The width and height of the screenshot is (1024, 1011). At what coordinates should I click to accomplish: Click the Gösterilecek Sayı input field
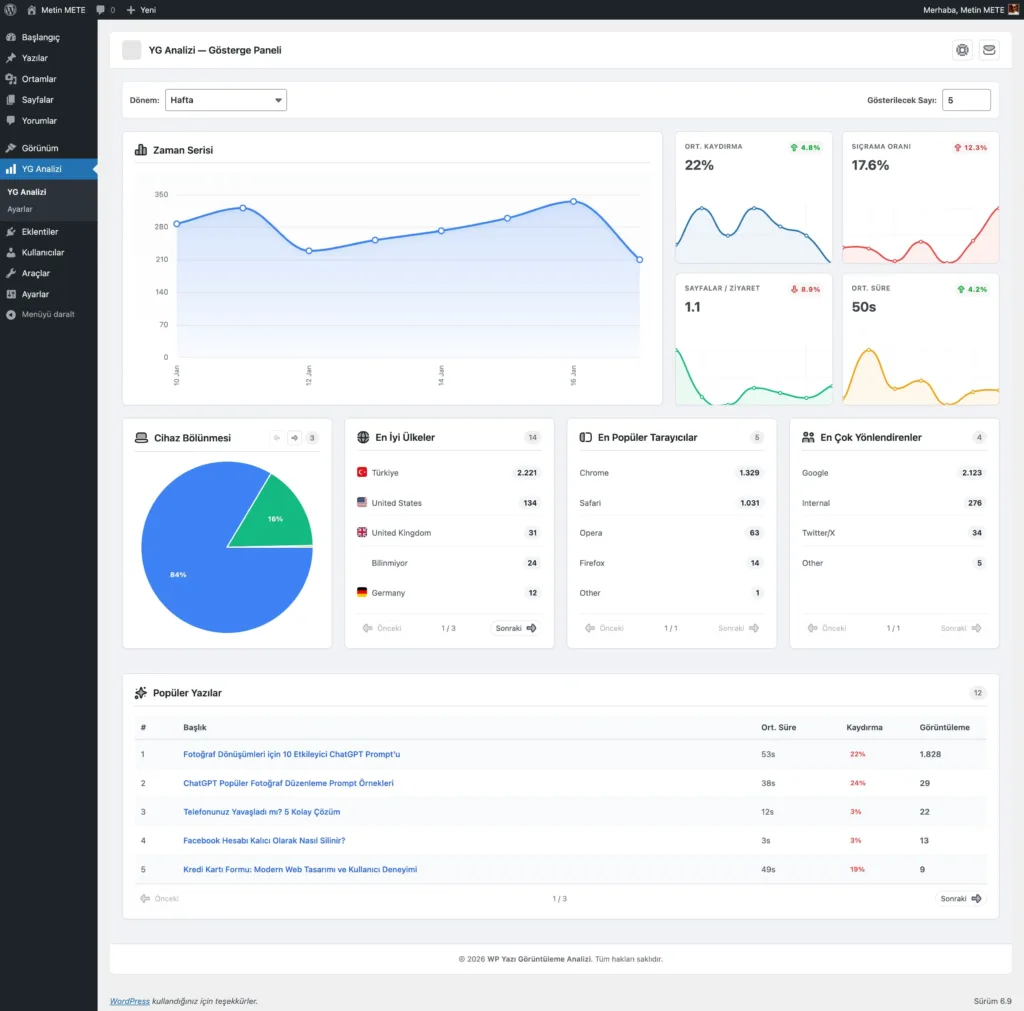click(965, 100)
